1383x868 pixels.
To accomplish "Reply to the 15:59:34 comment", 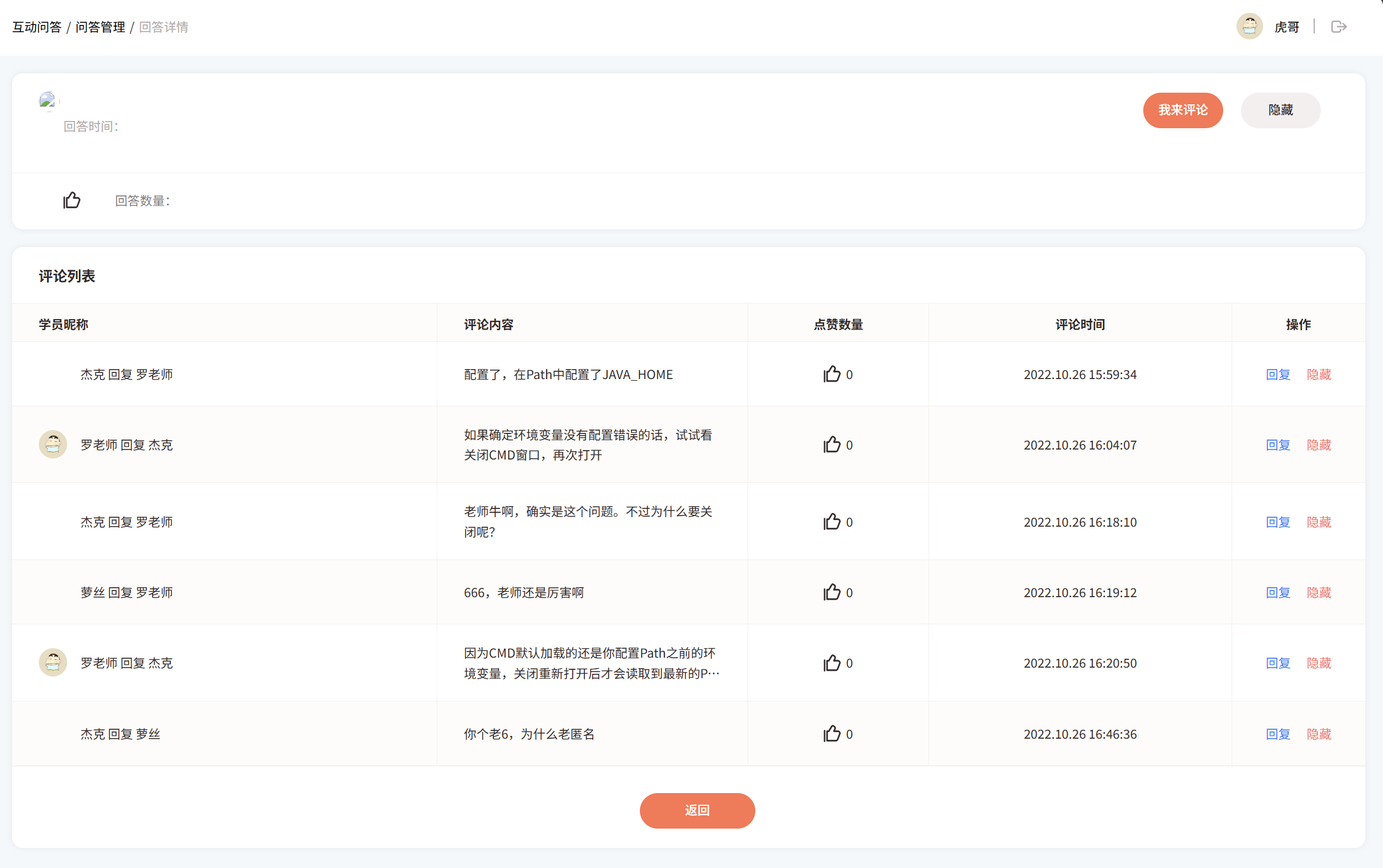I will [1278, 374].
